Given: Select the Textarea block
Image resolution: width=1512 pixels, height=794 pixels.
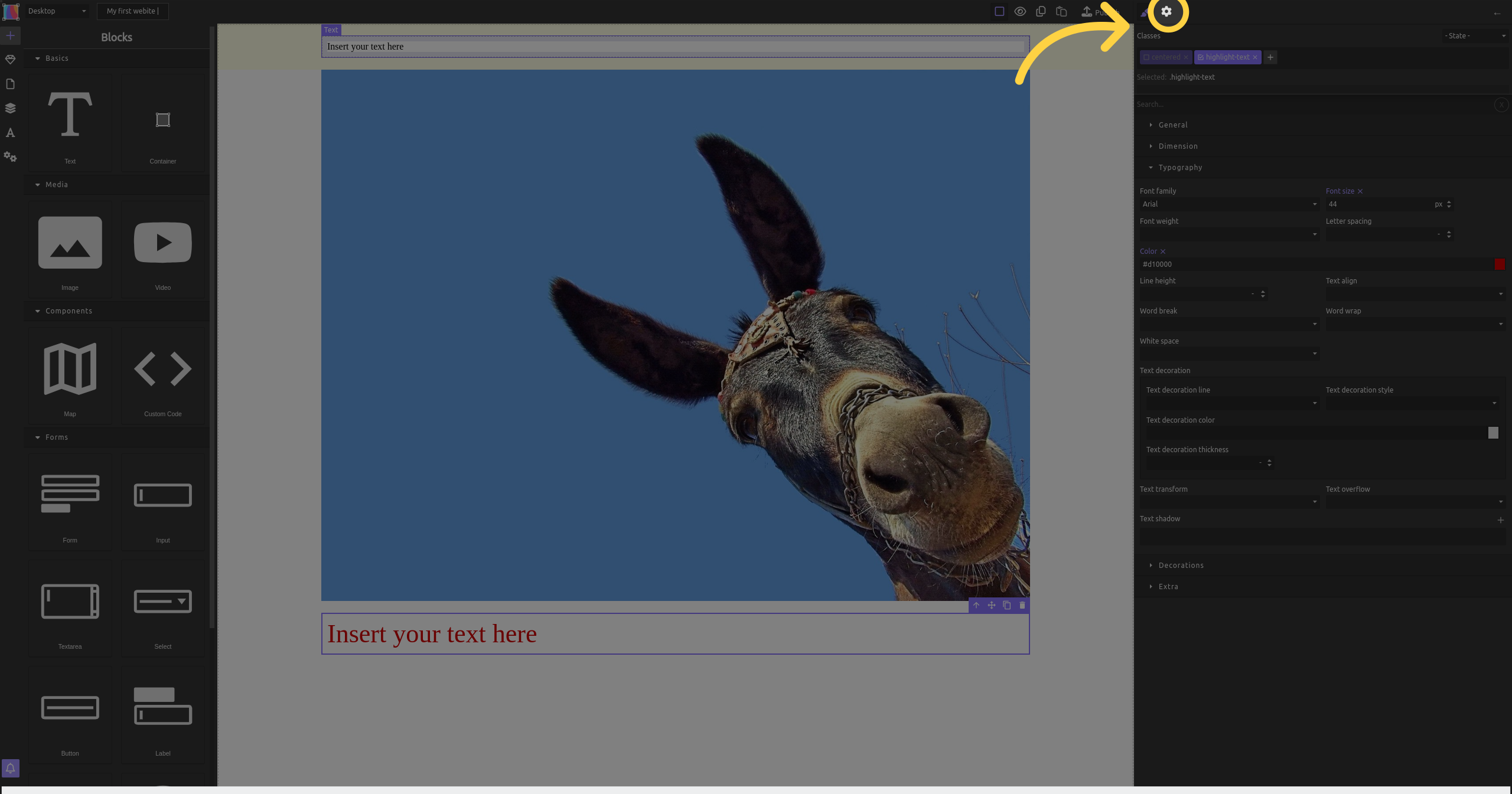Looking at the screenshot, I should point(70,609).
